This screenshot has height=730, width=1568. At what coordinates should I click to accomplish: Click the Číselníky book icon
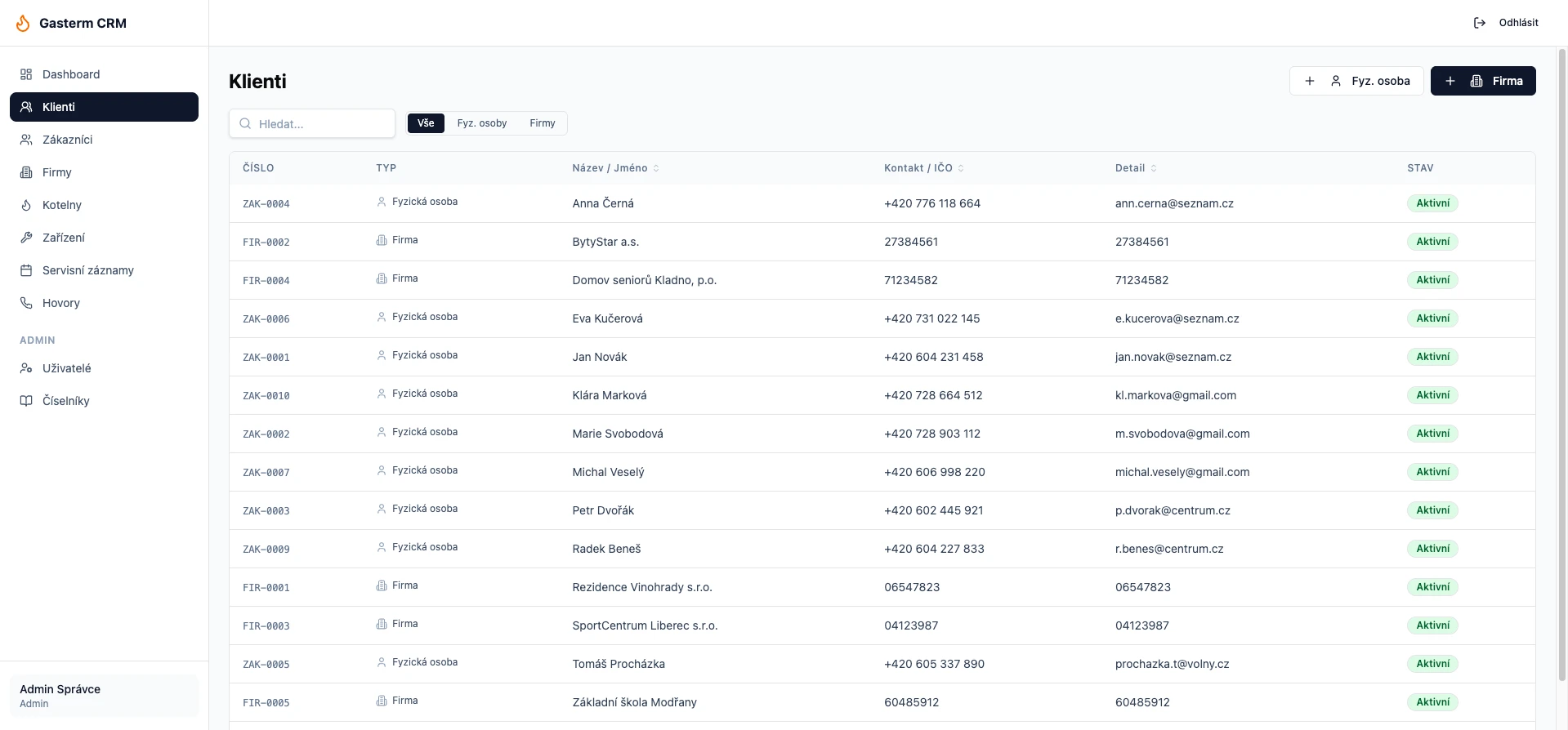(26, 401)
